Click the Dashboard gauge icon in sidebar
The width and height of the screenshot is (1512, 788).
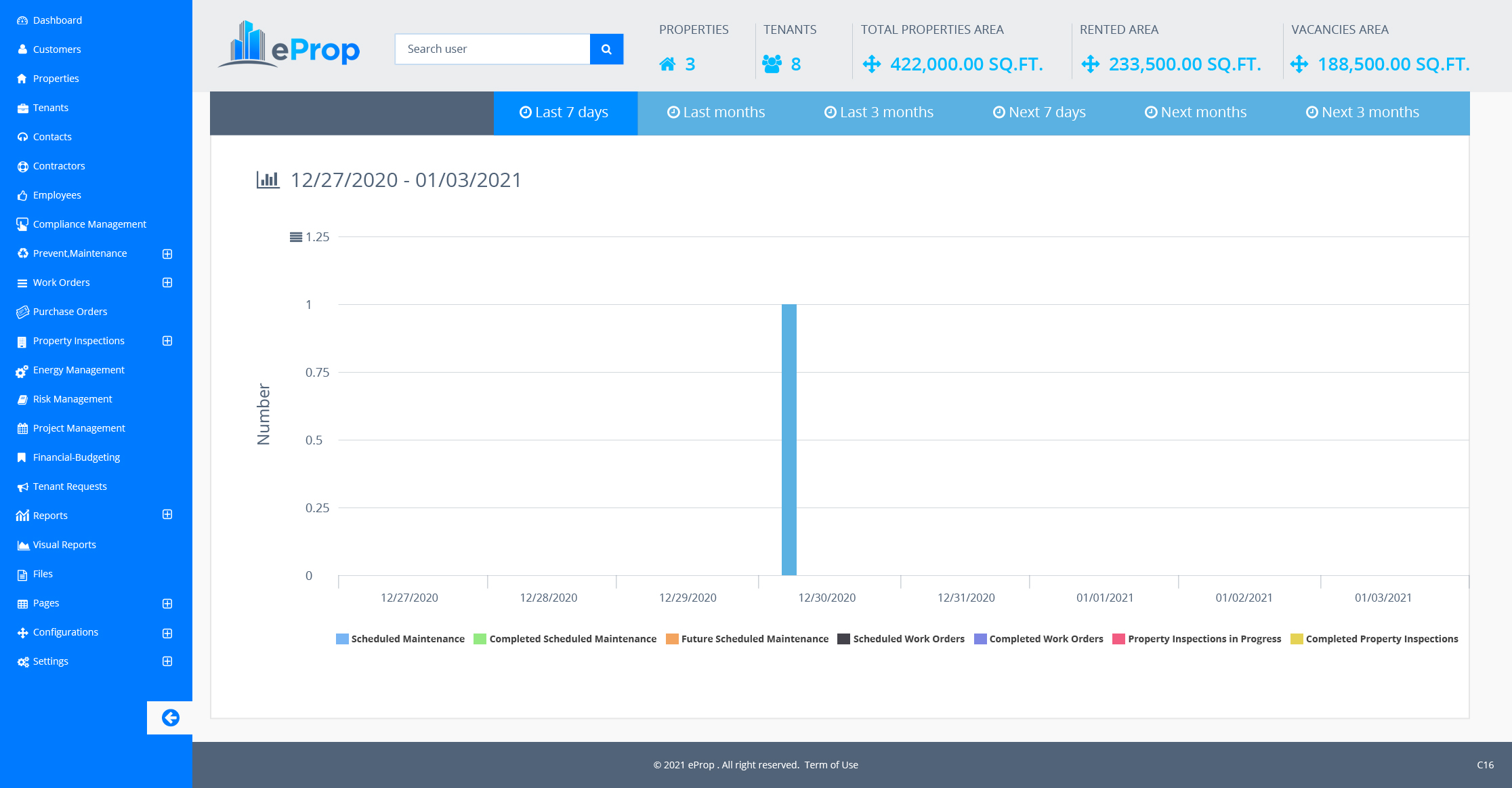click(x=22, y=20)
